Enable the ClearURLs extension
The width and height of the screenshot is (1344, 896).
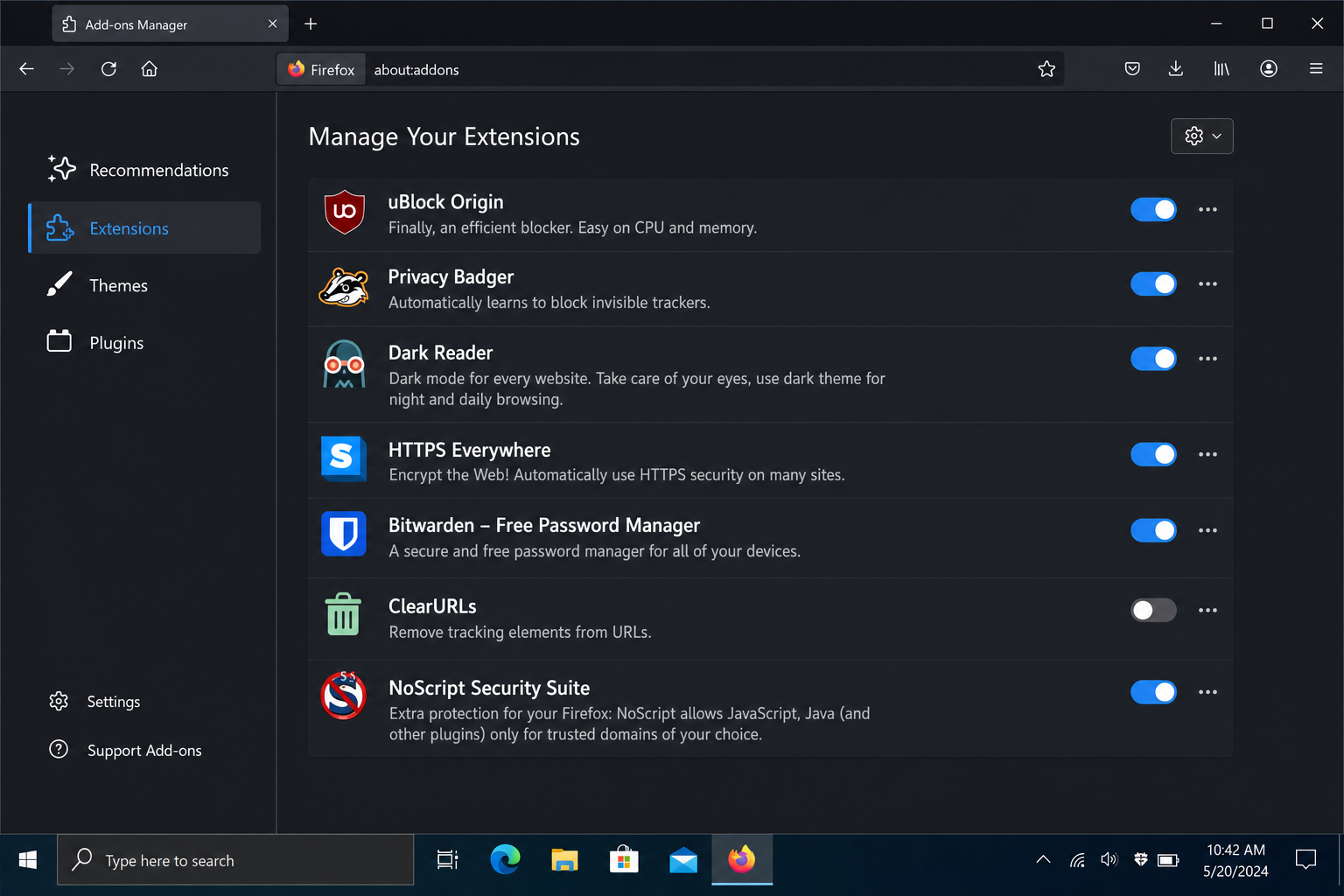pos(1153,611)
